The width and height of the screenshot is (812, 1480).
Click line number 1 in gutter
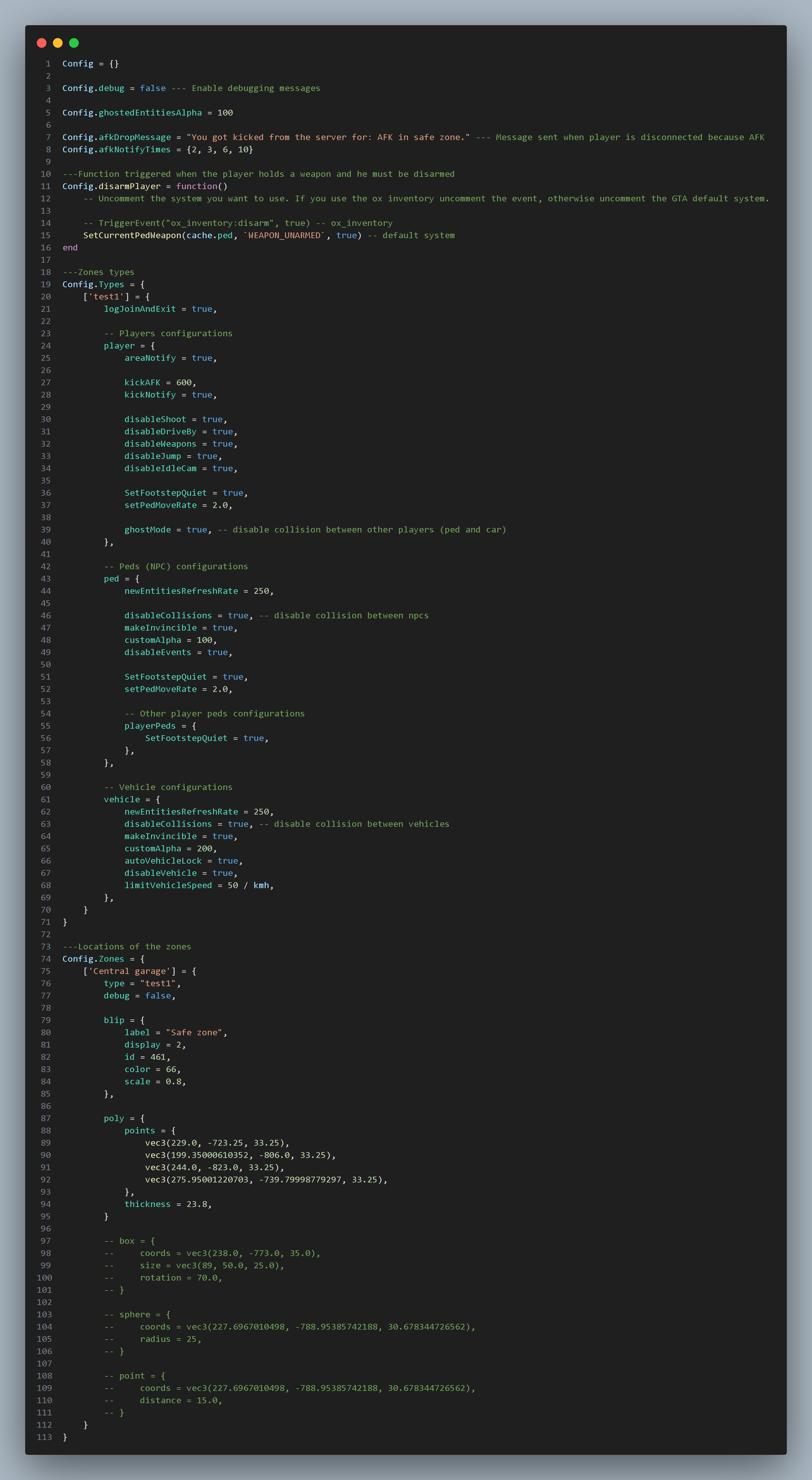coord(48,64)
